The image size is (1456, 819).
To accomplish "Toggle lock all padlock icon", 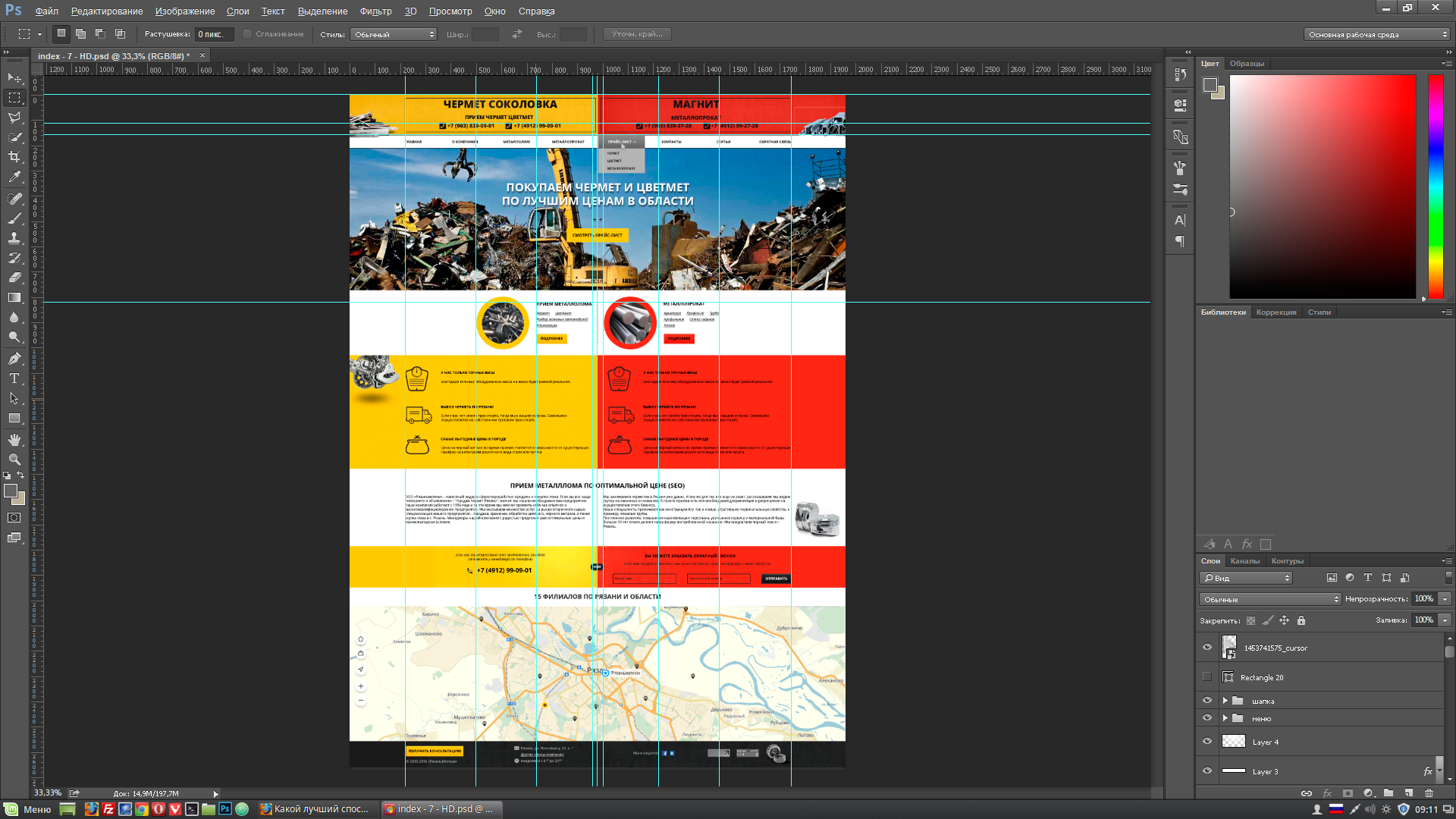I will pos(1301,620).
